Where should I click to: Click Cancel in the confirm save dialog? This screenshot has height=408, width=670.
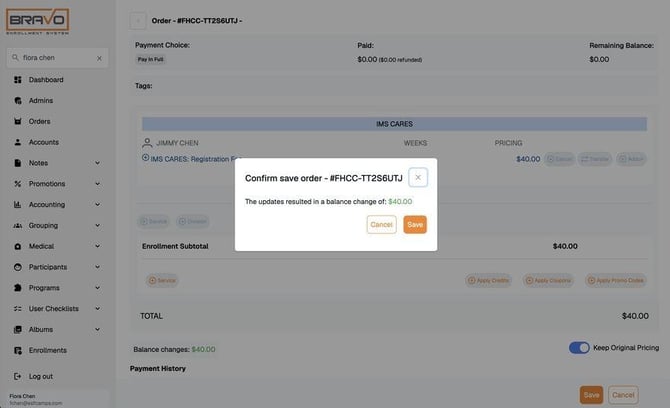tap(381, 225)
